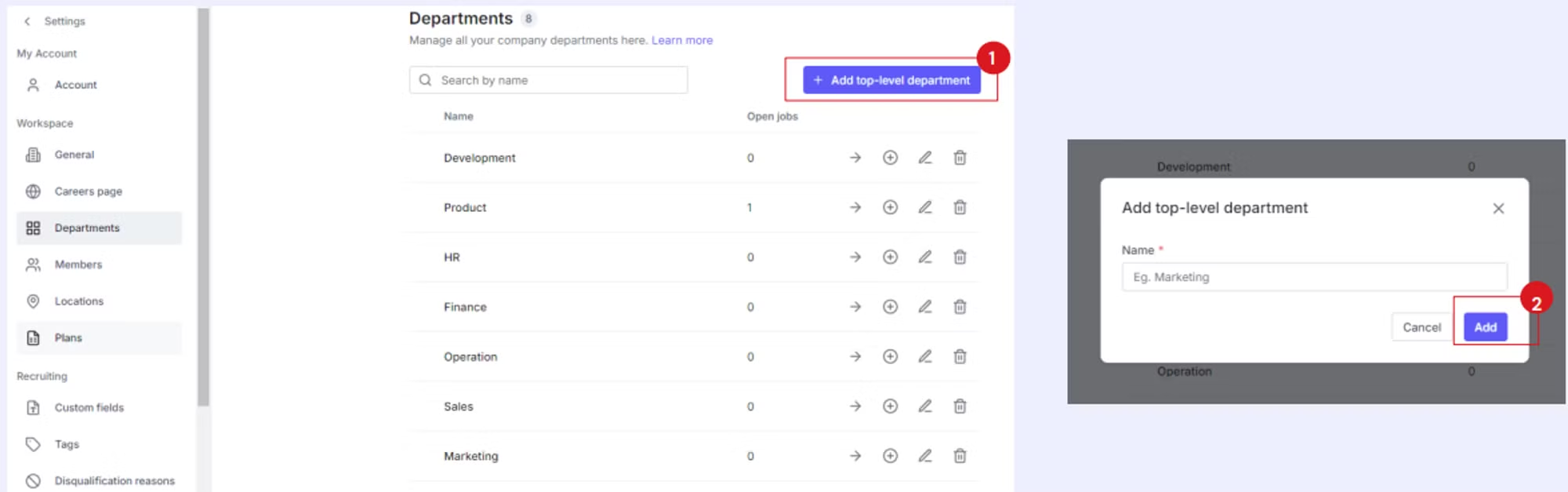Viewport: 1568px width, 492px height.
Task: Delete the Development department with trash icon
Action: pos(960,158)
